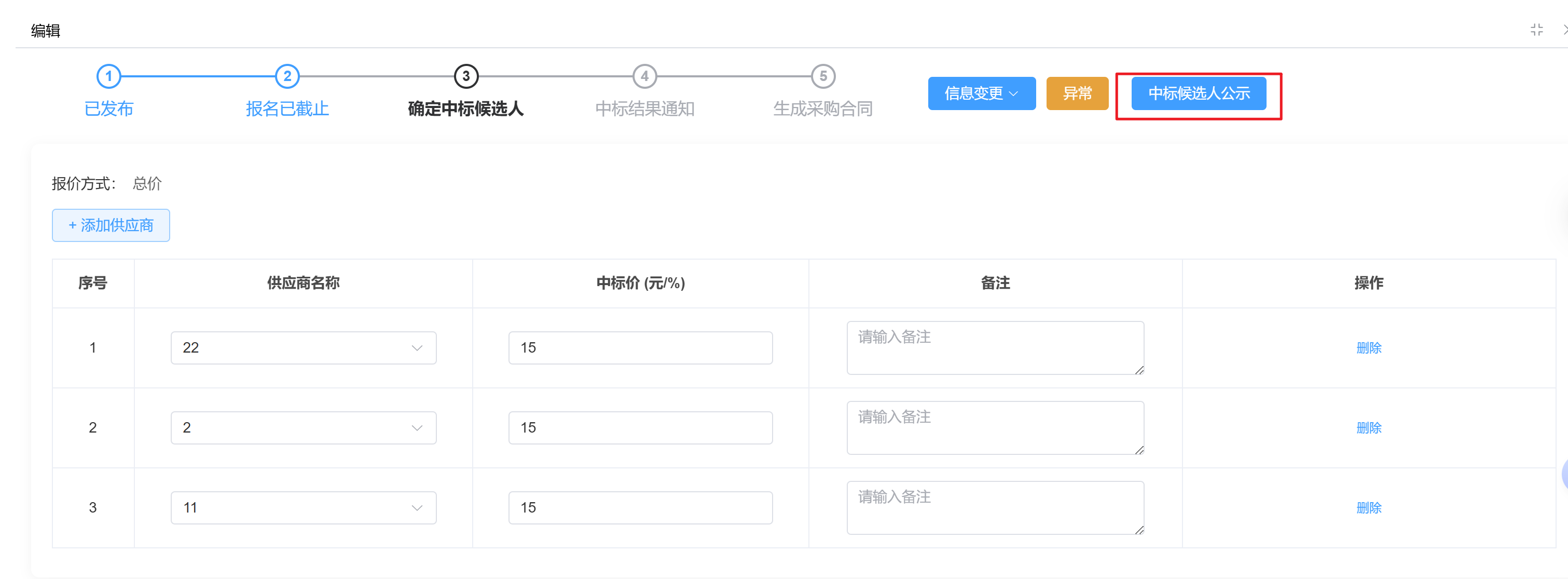Click the 总价 value text
This screenshot has height=579, width=1568.
(x=147, y=183)
